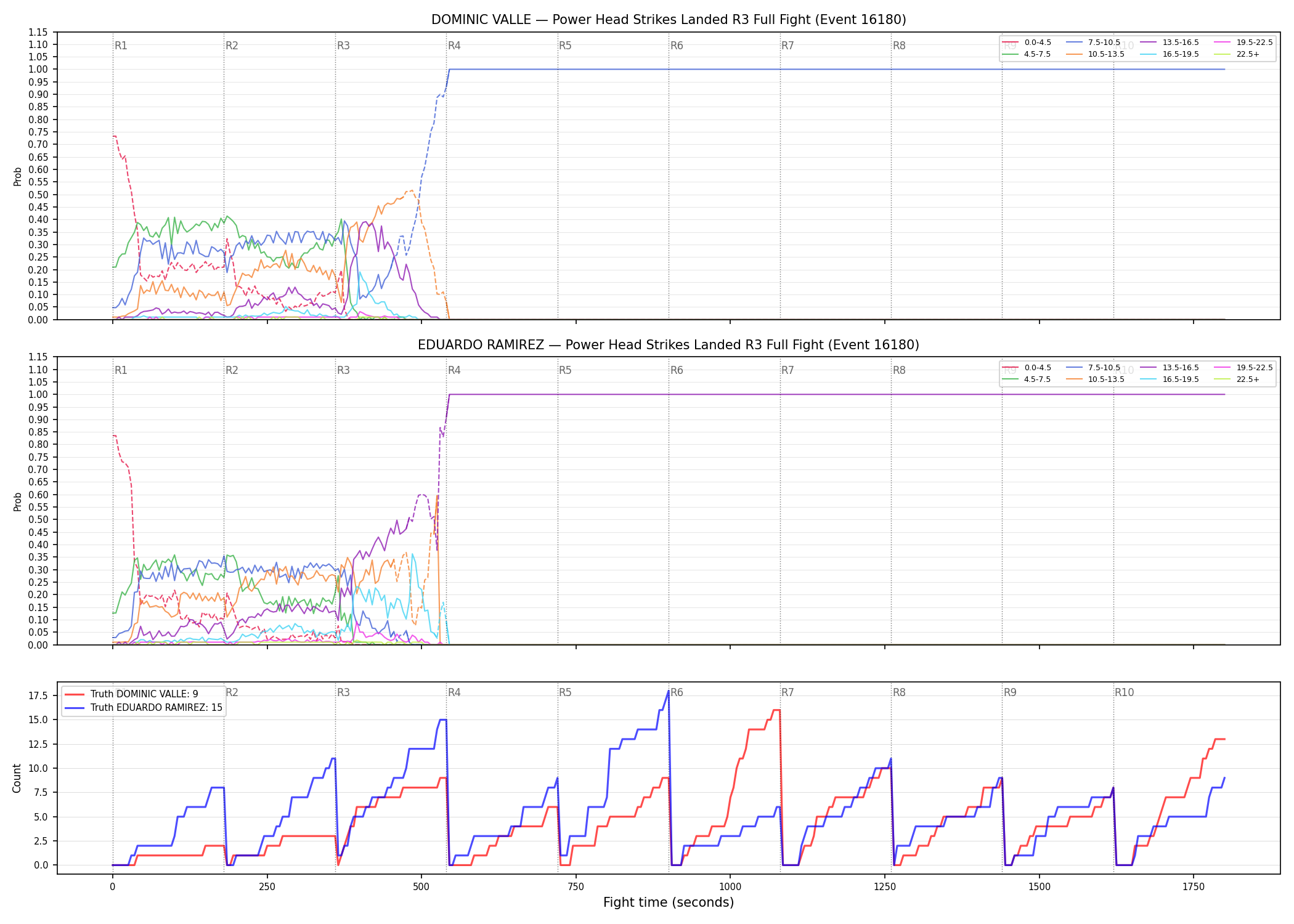Click the R4 round marker in Ramirez chart
1294x924 pixels.
pyautogui.click(x=454, y=370)
